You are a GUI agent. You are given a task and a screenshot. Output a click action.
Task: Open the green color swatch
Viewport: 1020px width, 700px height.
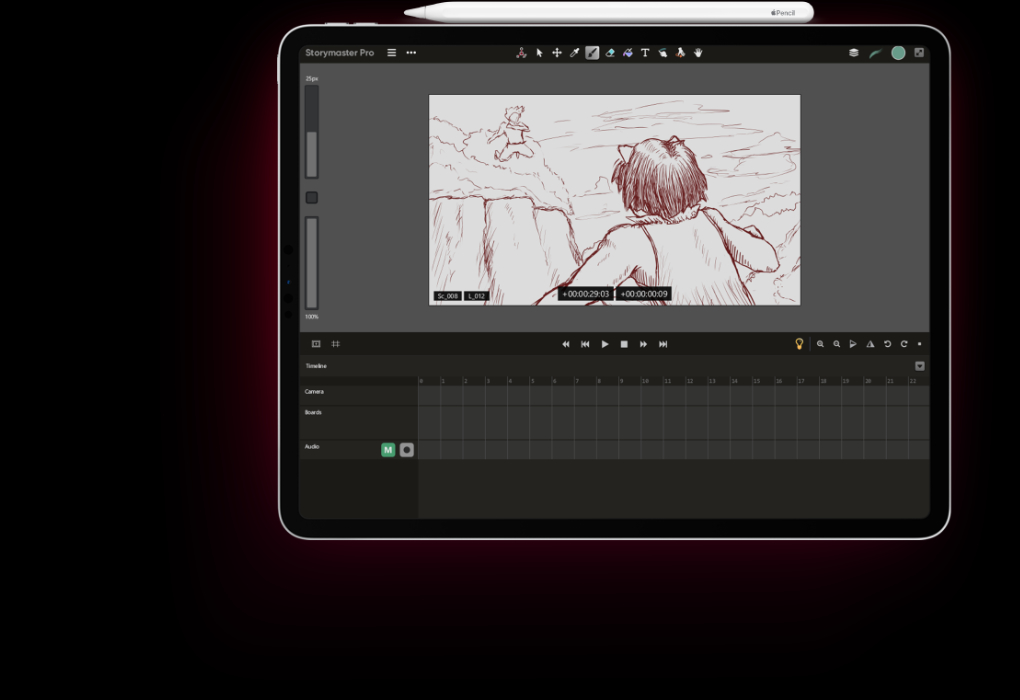(898, 53)
